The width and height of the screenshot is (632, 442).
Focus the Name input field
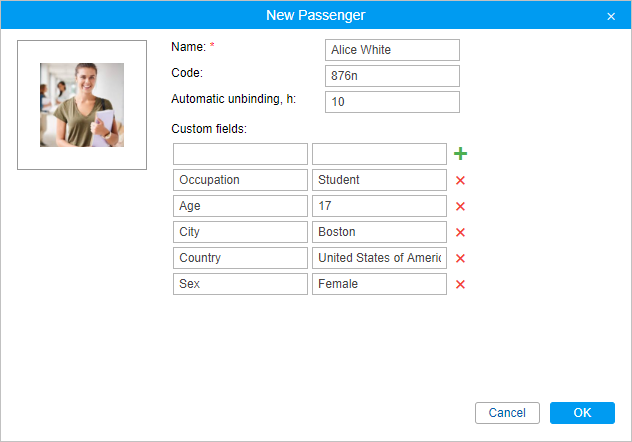(x=392, y=50)
